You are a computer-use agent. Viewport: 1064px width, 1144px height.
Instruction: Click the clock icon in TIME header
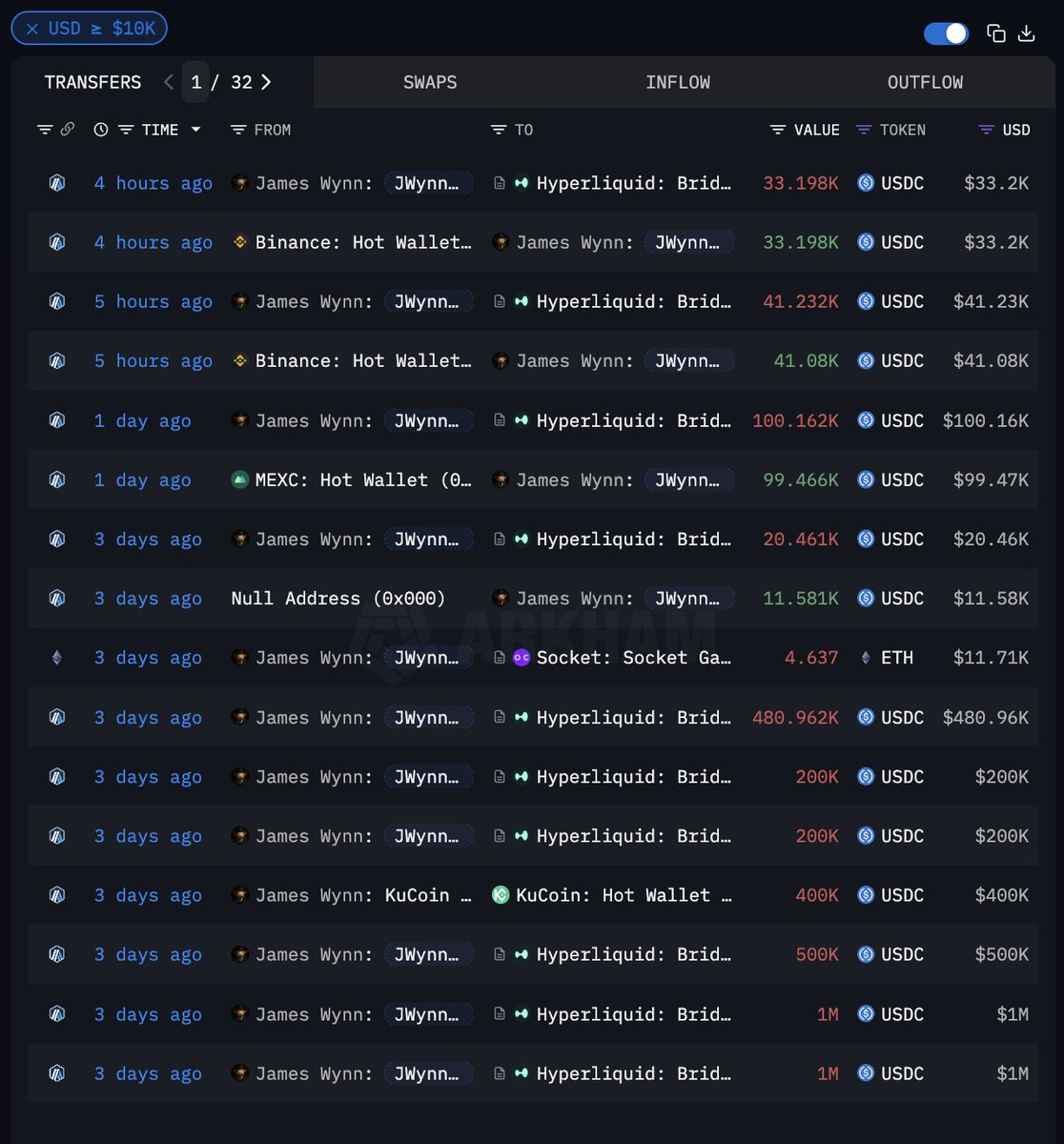coord(101,130)
